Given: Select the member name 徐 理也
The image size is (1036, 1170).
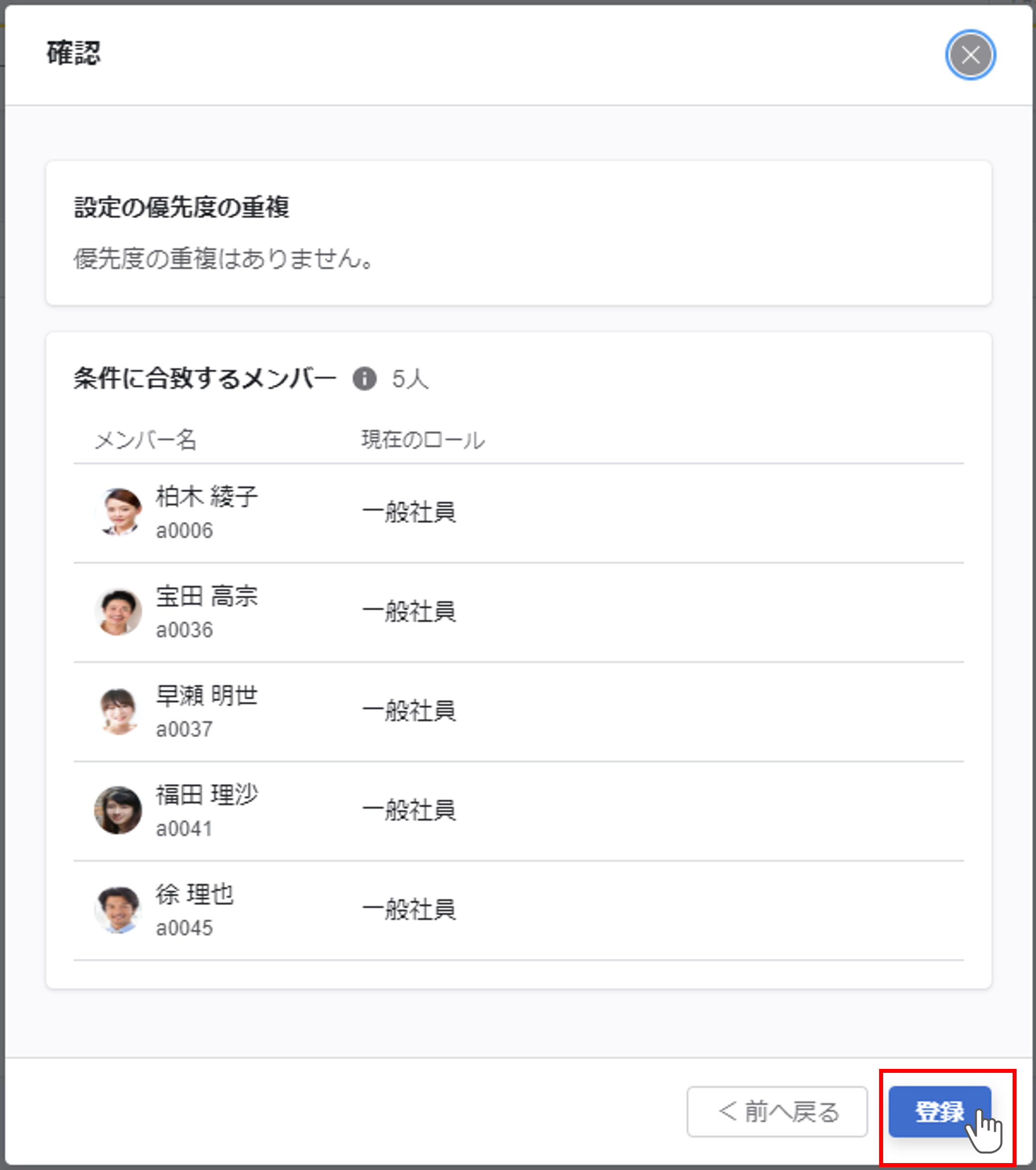Looking at the screenshot, I should point(195,894).
